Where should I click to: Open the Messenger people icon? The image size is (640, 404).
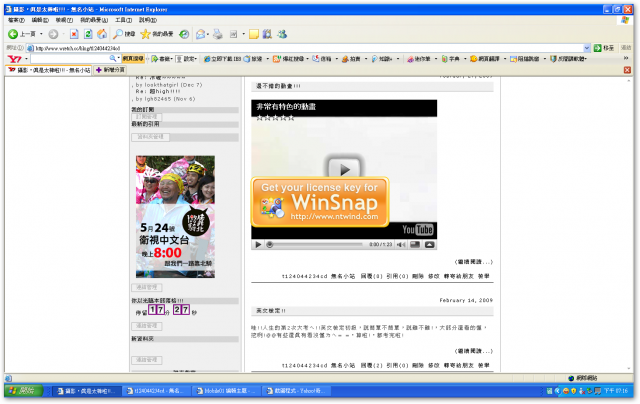point(282,34)
